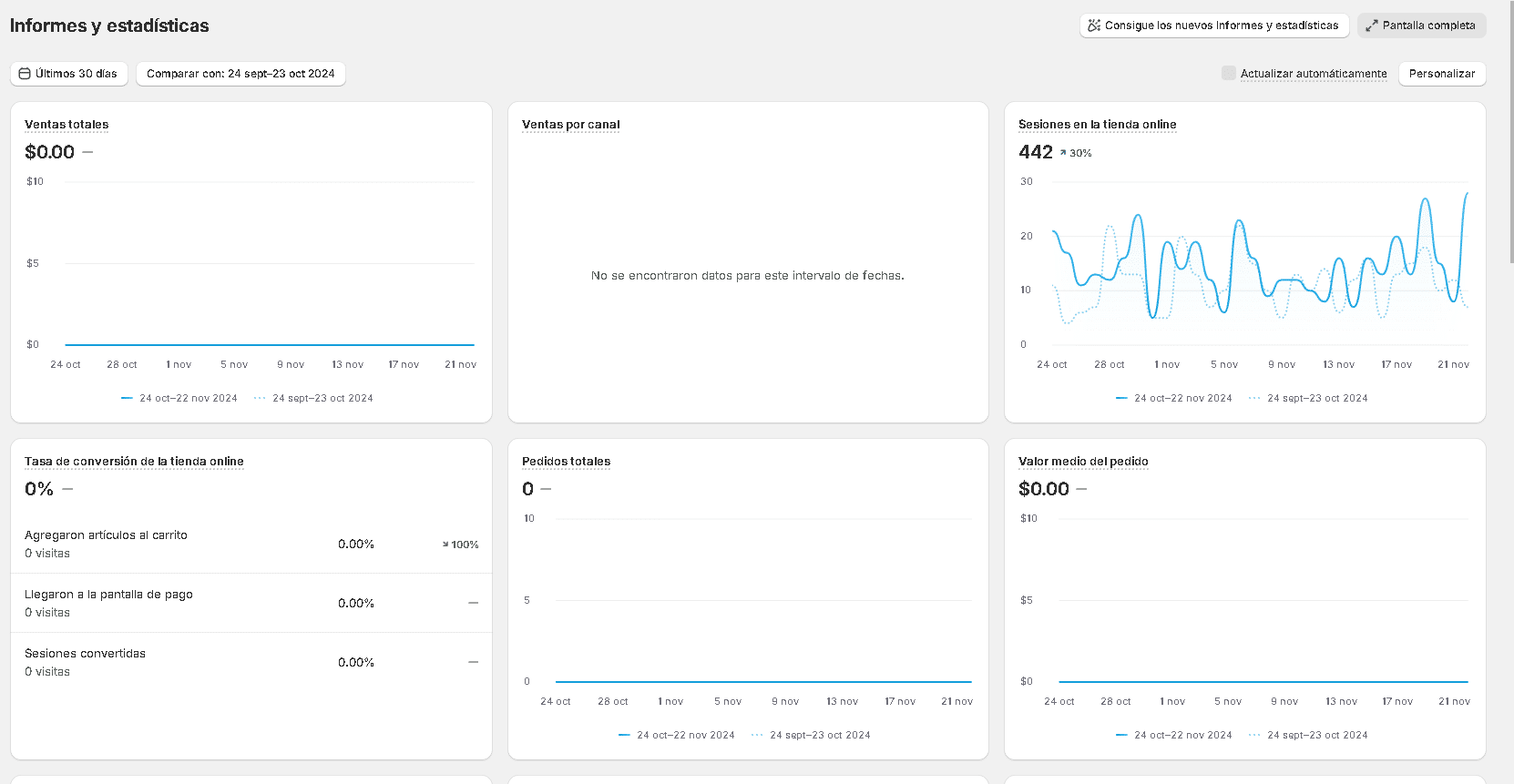Open the Ventas totales report title
Viewport: 1514px width, 784px height.
coord(66,125)
